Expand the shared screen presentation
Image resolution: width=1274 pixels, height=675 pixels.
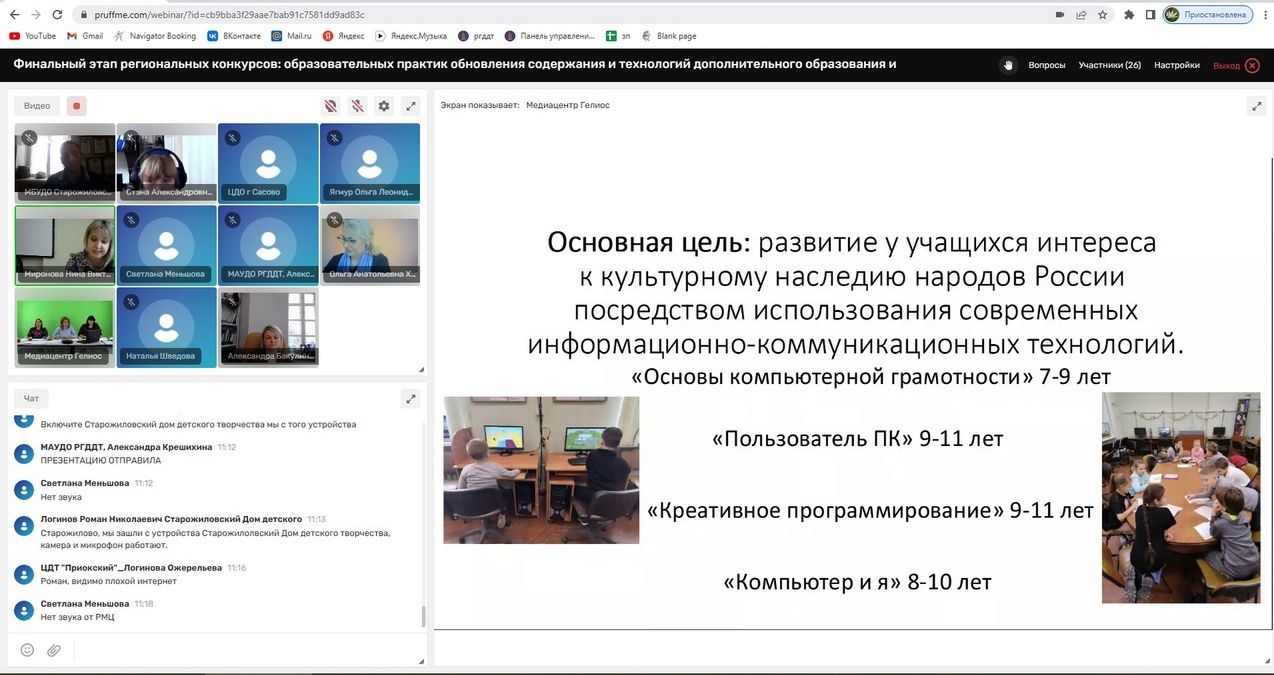(1256, 105)
